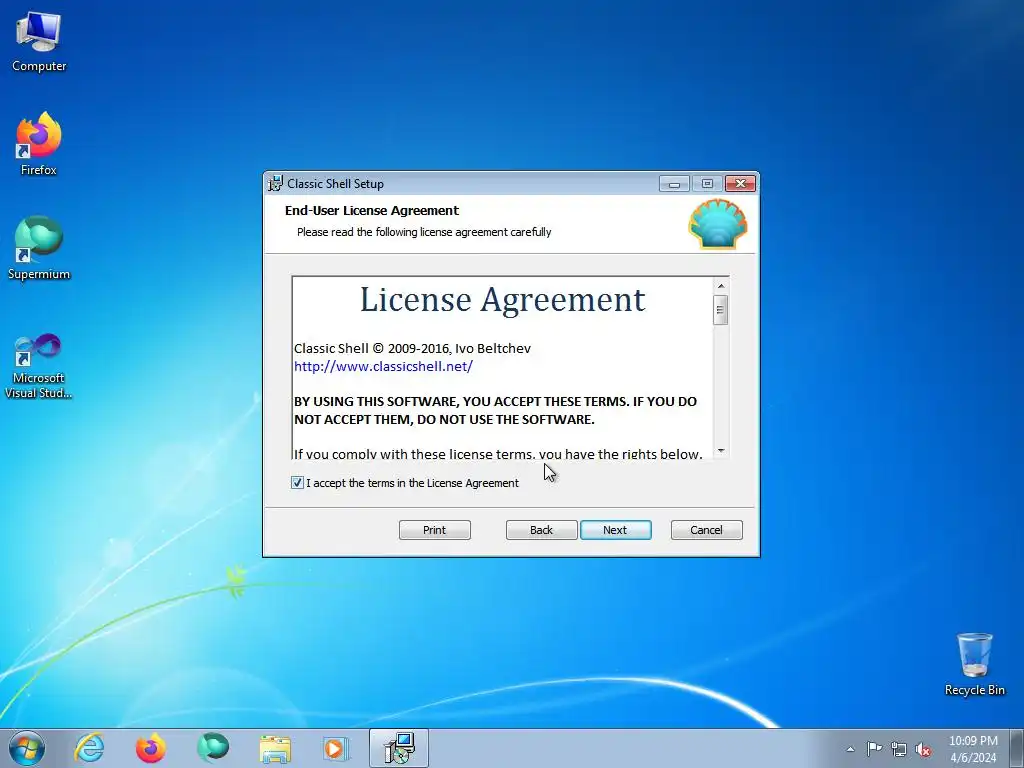The image size is (1024, 768).
Task: Cancel the Classic Shell setup
Action: tap(706, 530)
